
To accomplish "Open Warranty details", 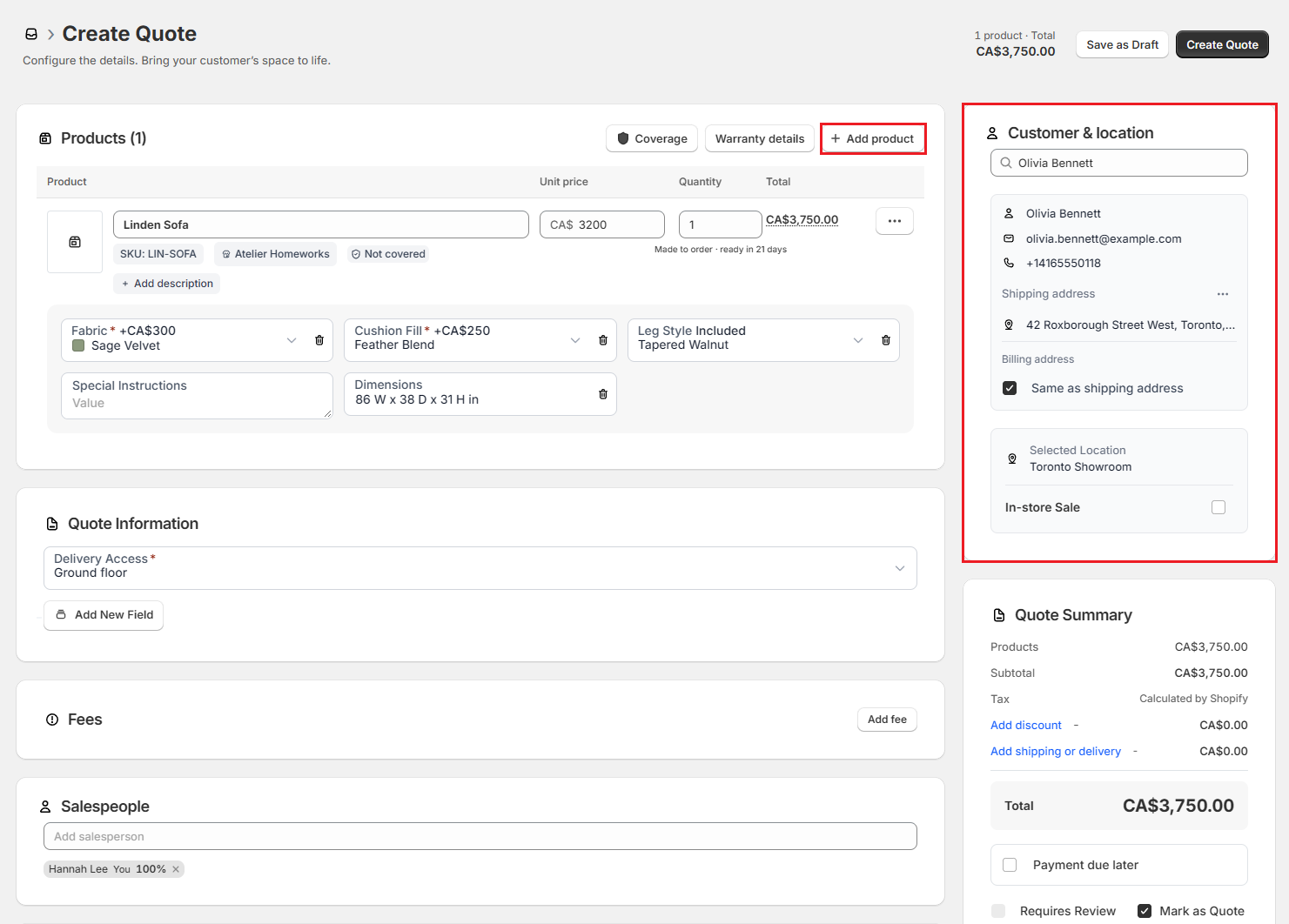I will (760, 138).
